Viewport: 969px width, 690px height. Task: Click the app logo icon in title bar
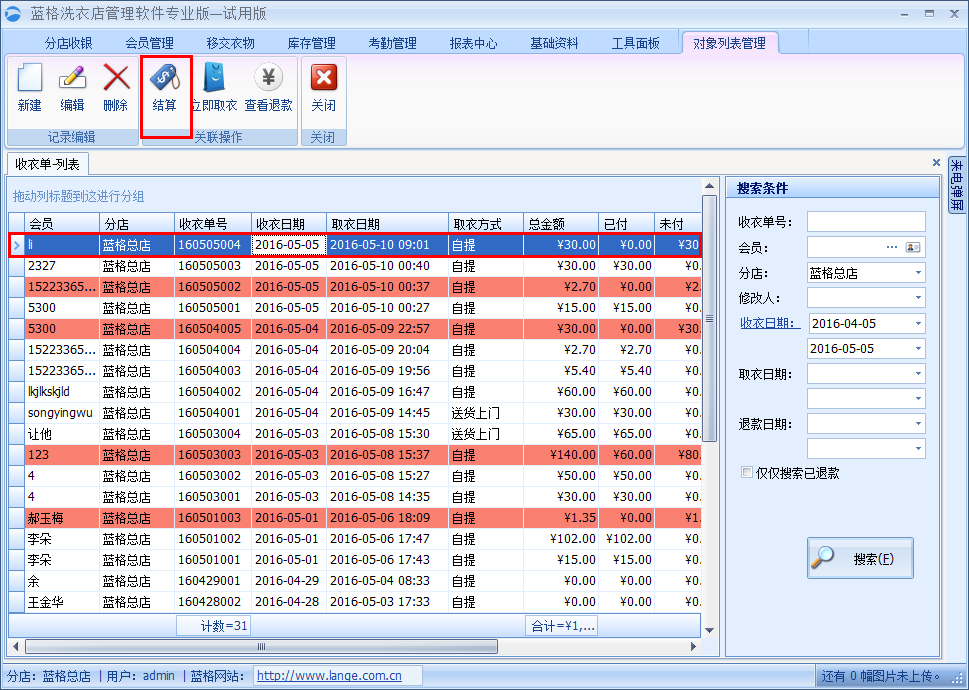pos(12,14)
